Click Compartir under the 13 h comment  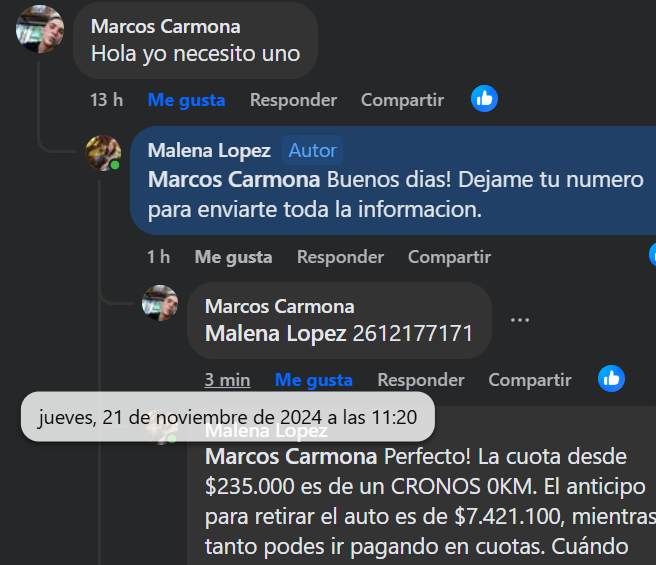point(402,100)
